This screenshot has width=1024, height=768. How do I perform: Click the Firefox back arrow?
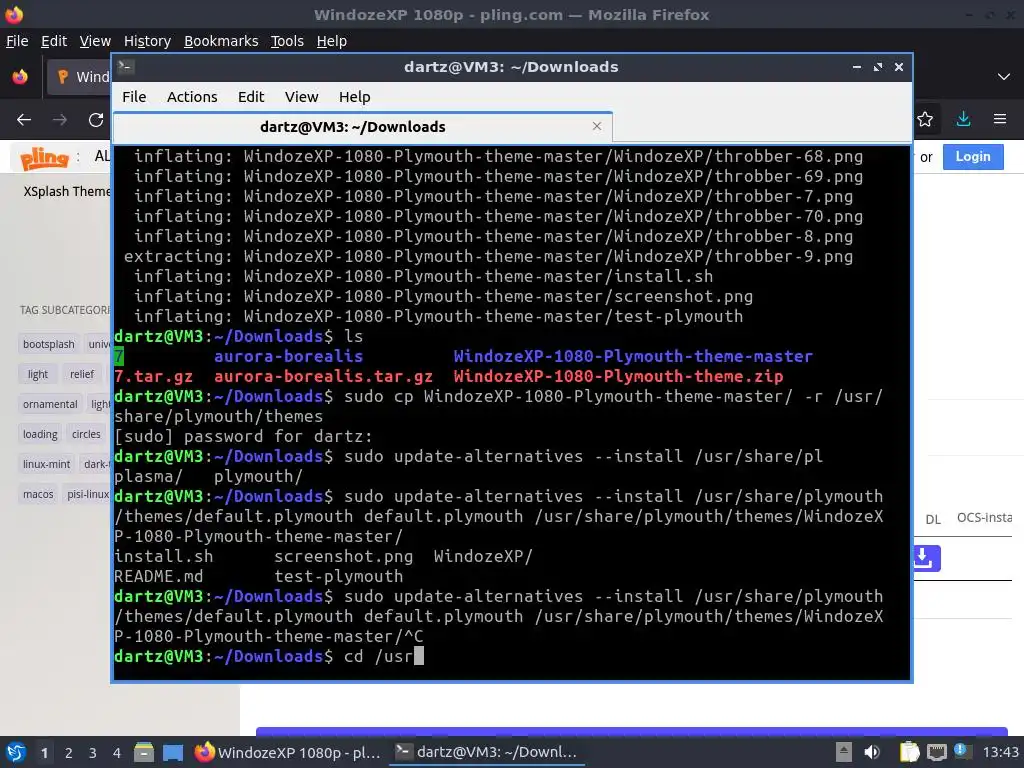(x=24, y=120)
